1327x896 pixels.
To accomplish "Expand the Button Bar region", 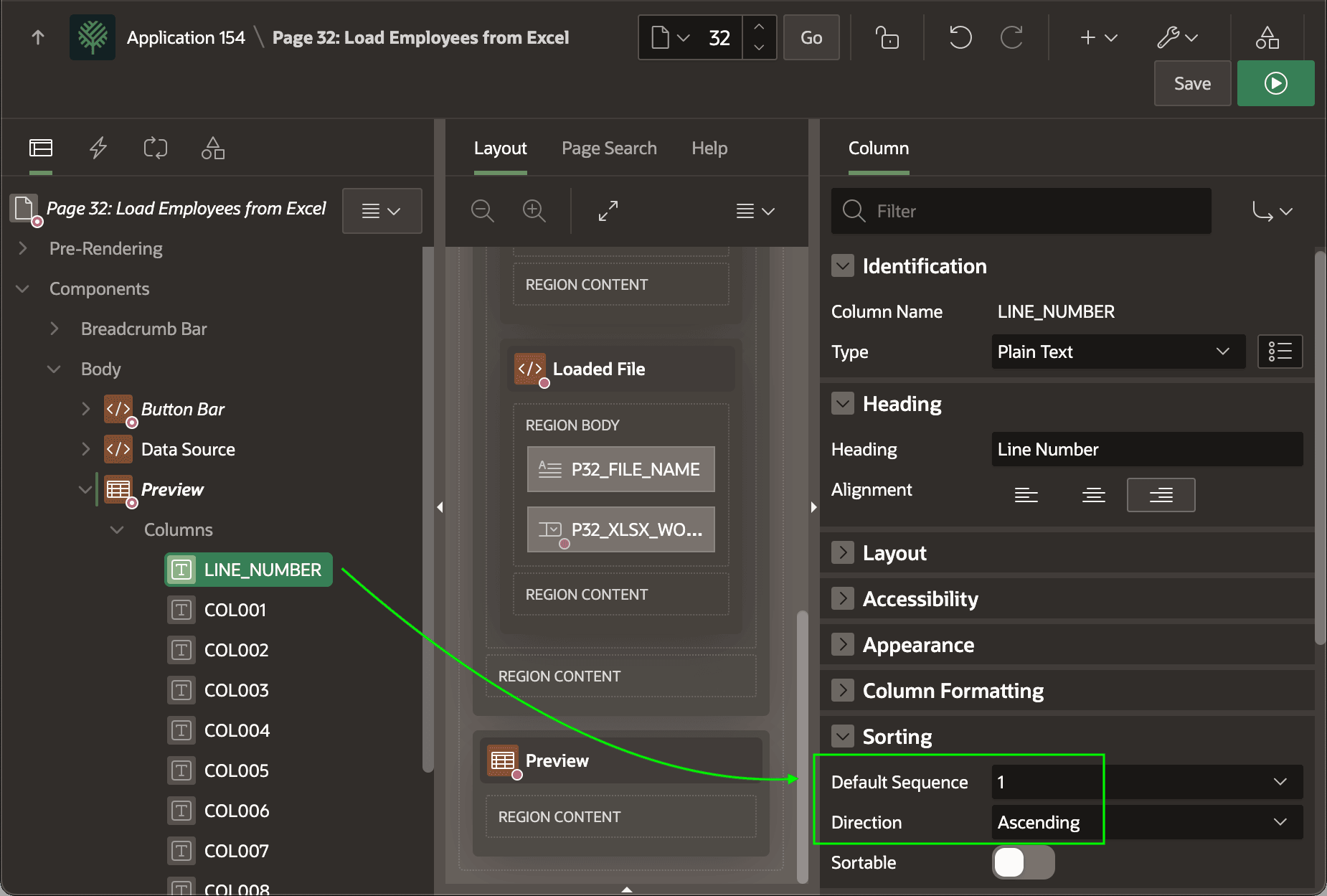I will point(86,409).
